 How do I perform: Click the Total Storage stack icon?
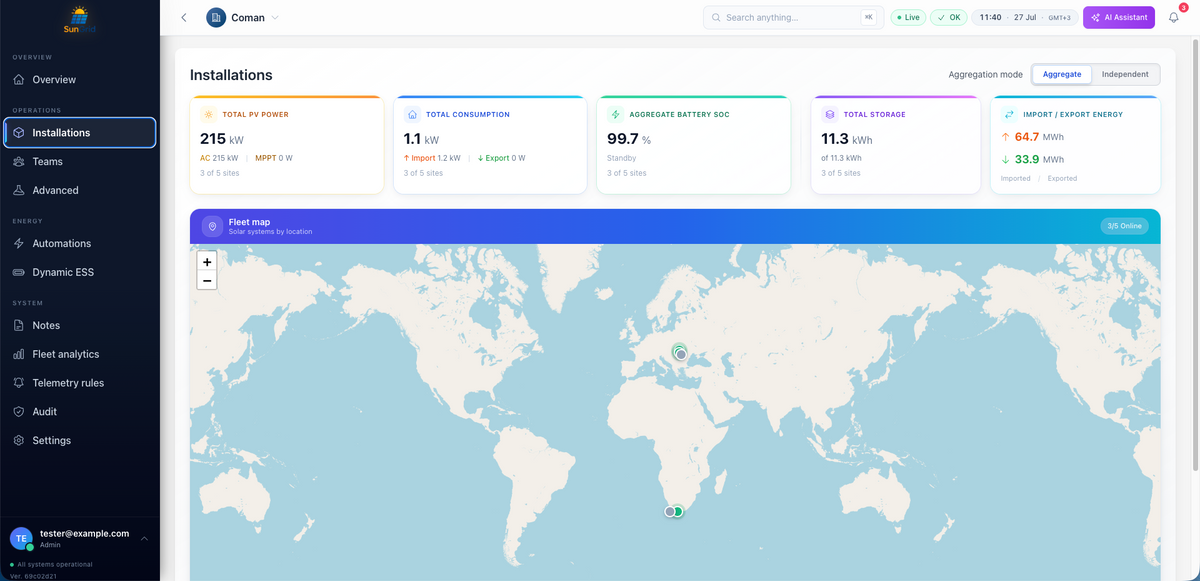tap(830, 115)
